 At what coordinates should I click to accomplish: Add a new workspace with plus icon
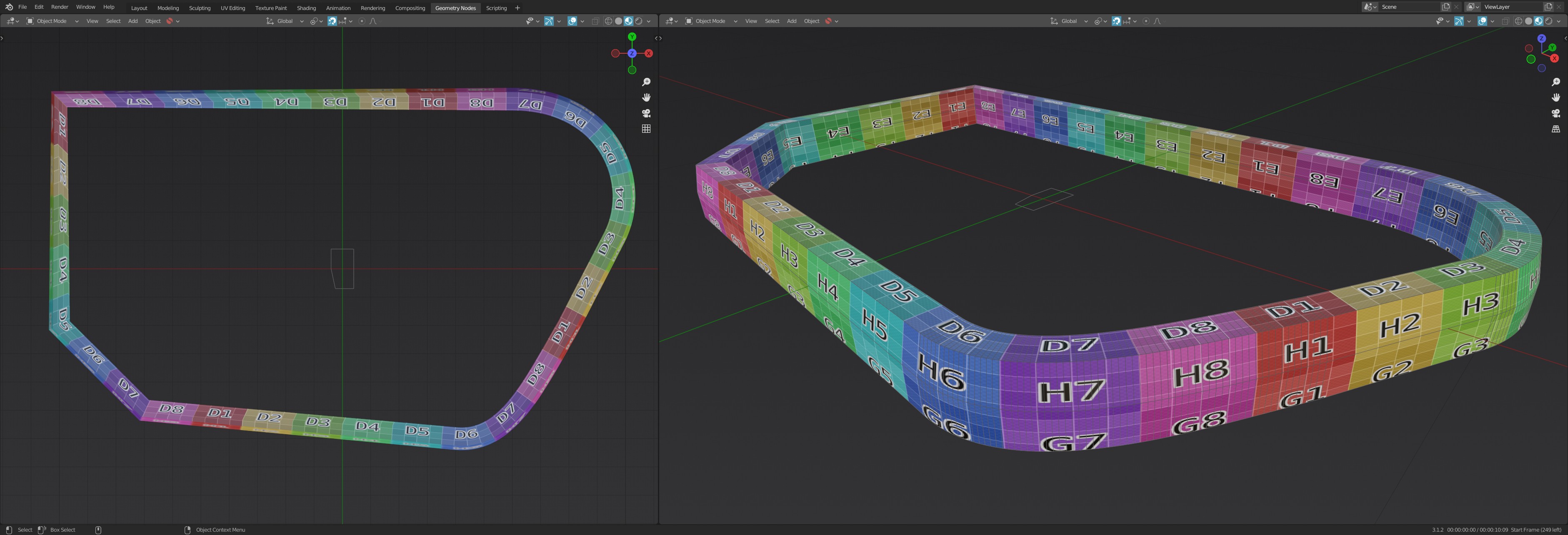(518, 8)
